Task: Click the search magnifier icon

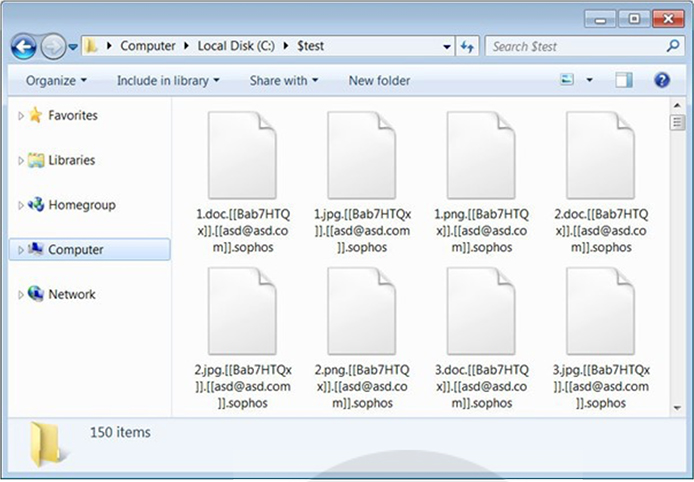Action: click(x=673, y=46)
